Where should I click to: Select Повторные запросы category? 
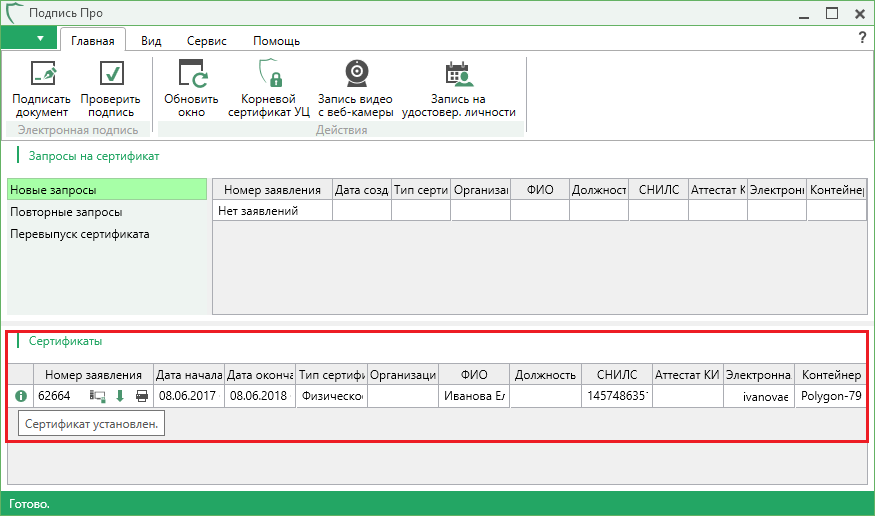pyautogui.click(x=66, y=212)
